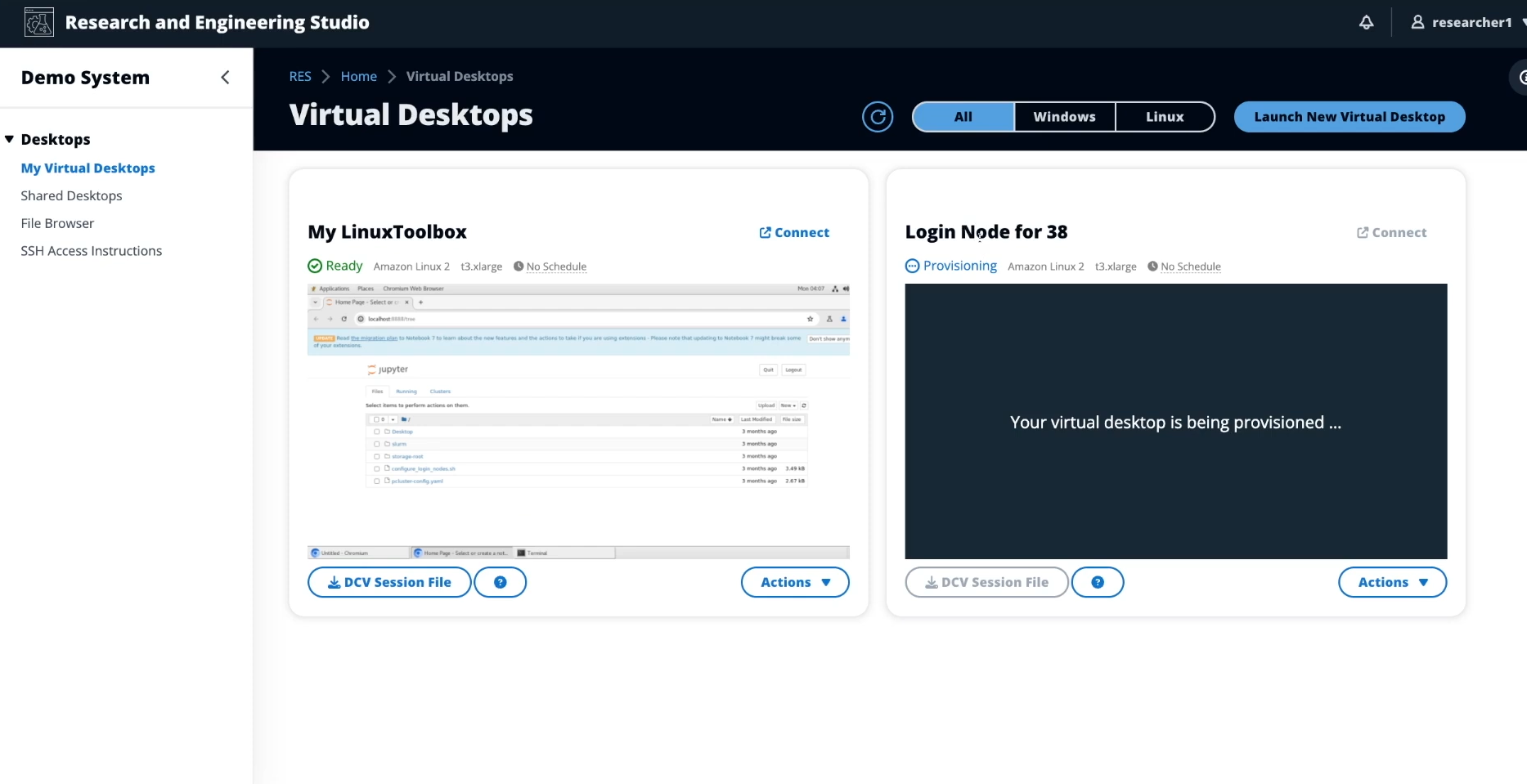Select Shared Desktops in the sidebar

point(71,195)
